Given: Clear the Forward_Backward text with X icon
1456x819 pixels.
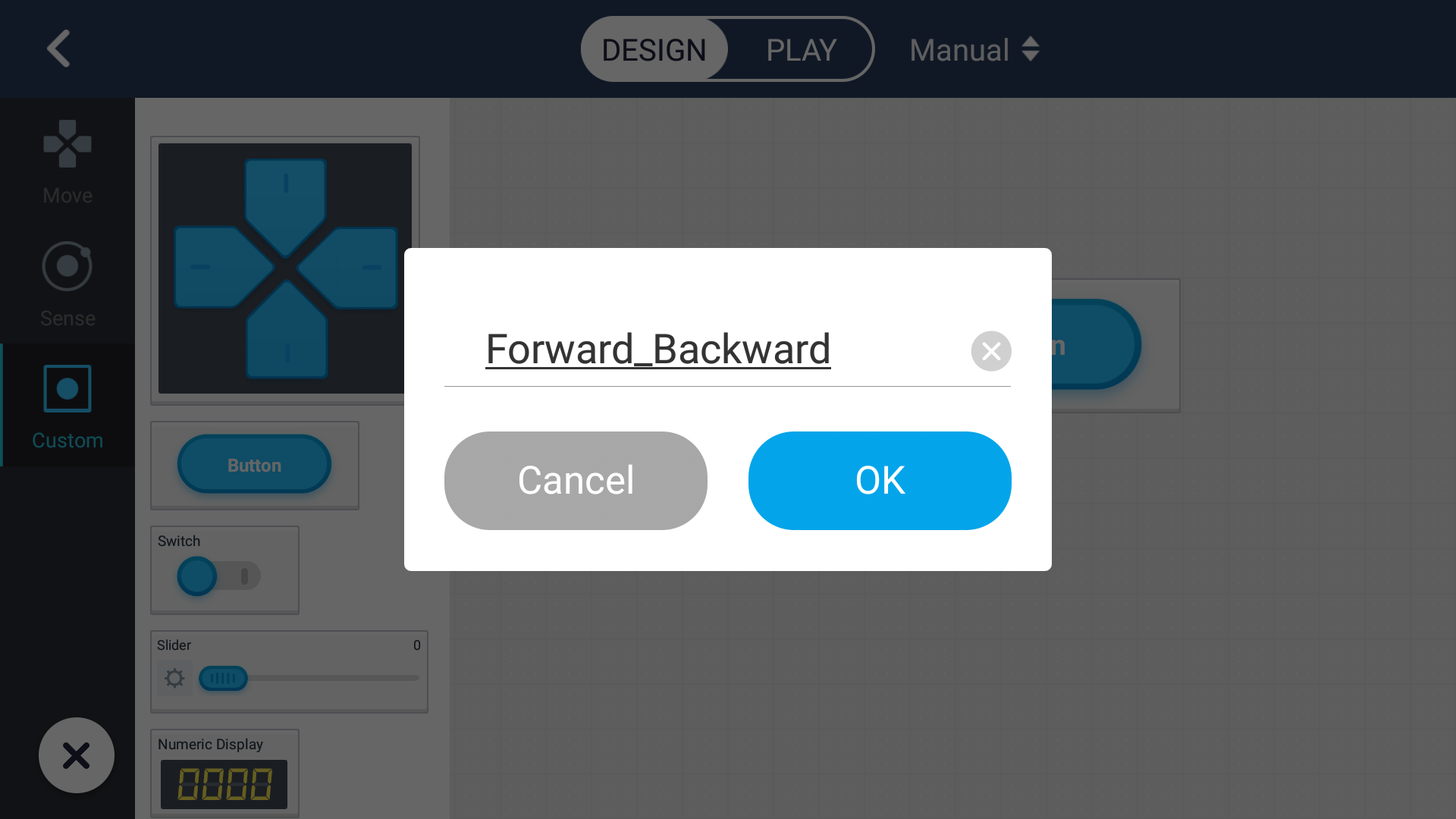Looking at the screenshot, I should click(991, 351).
